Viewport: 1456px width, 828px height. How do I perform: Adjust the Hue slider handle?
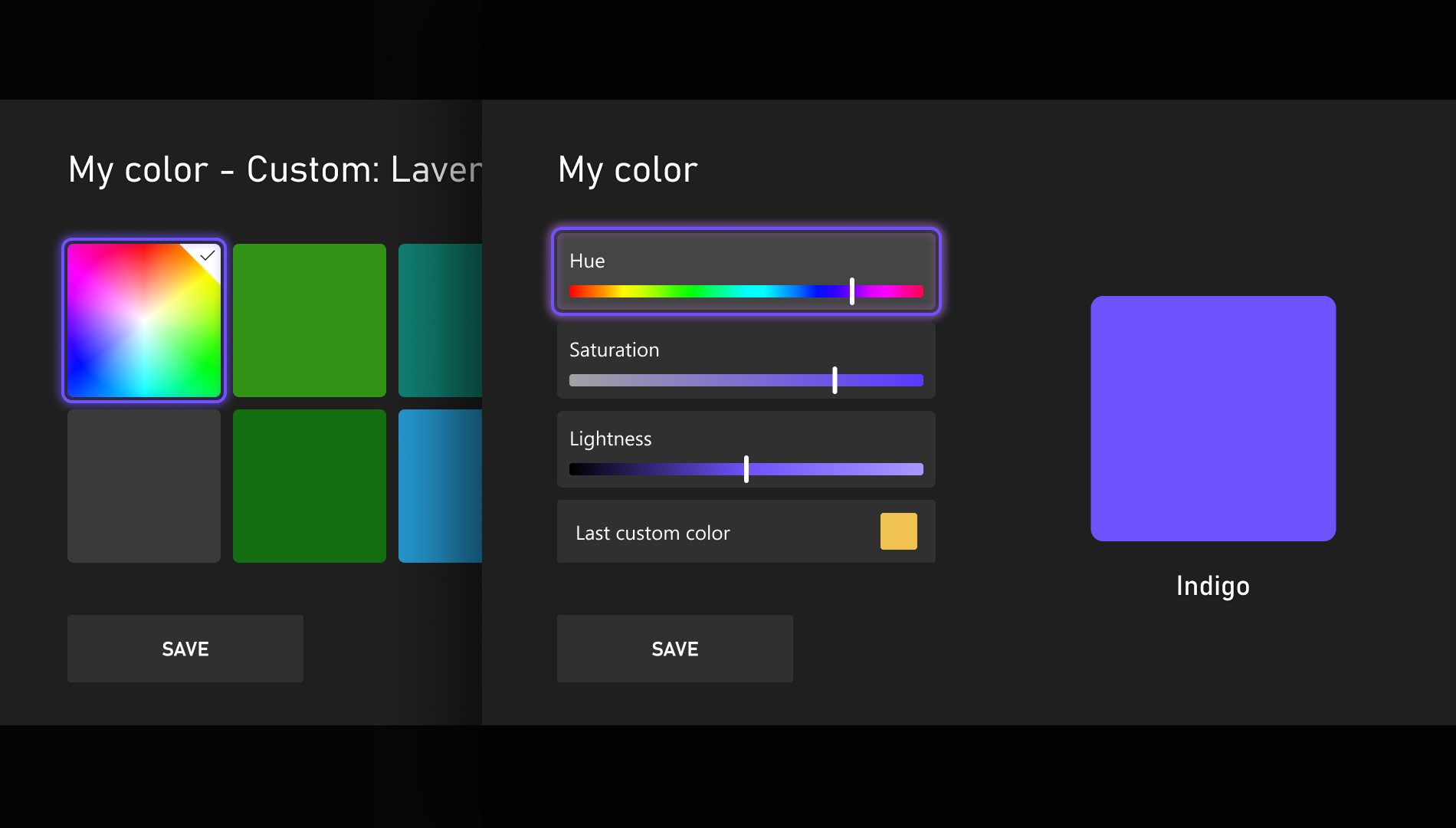(852, 291)
